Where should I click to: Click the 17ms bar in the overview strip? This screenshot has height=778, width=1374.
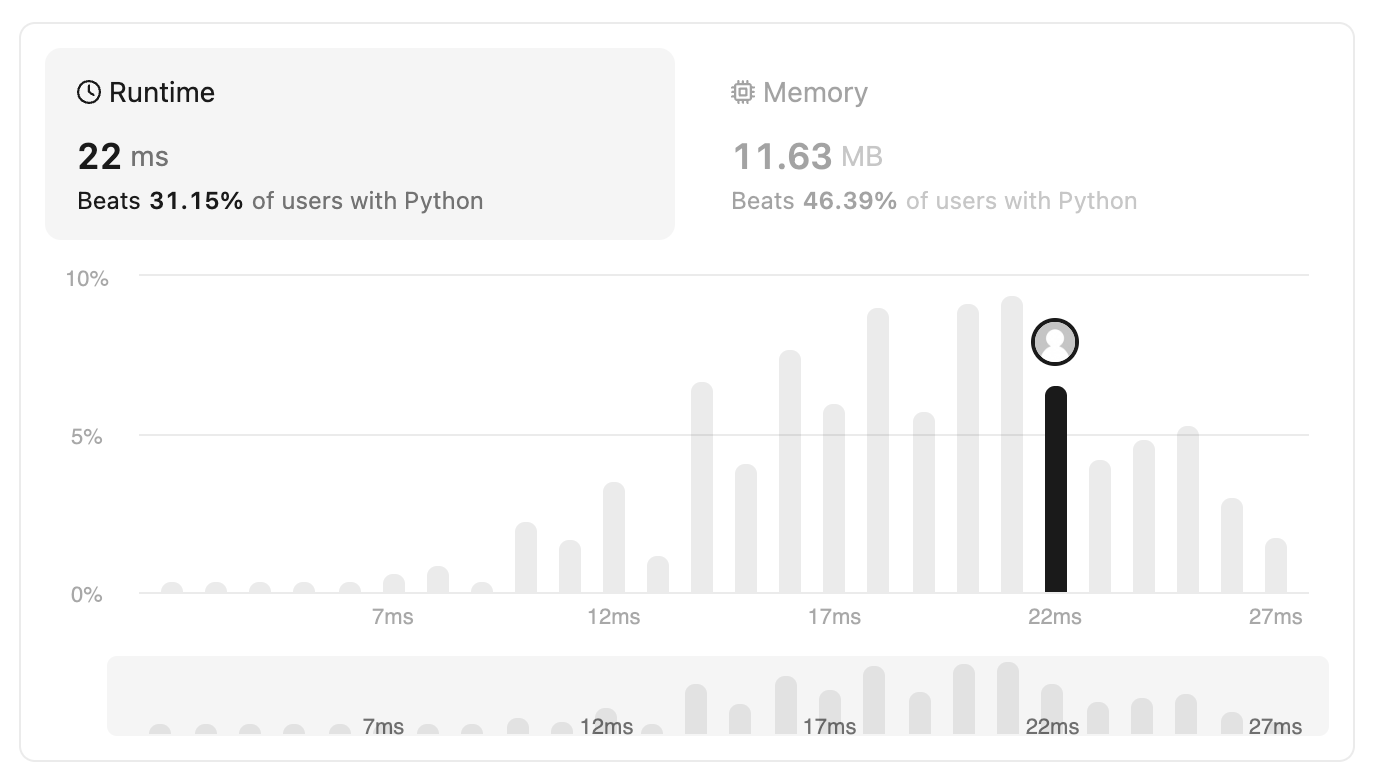point(830,713)
